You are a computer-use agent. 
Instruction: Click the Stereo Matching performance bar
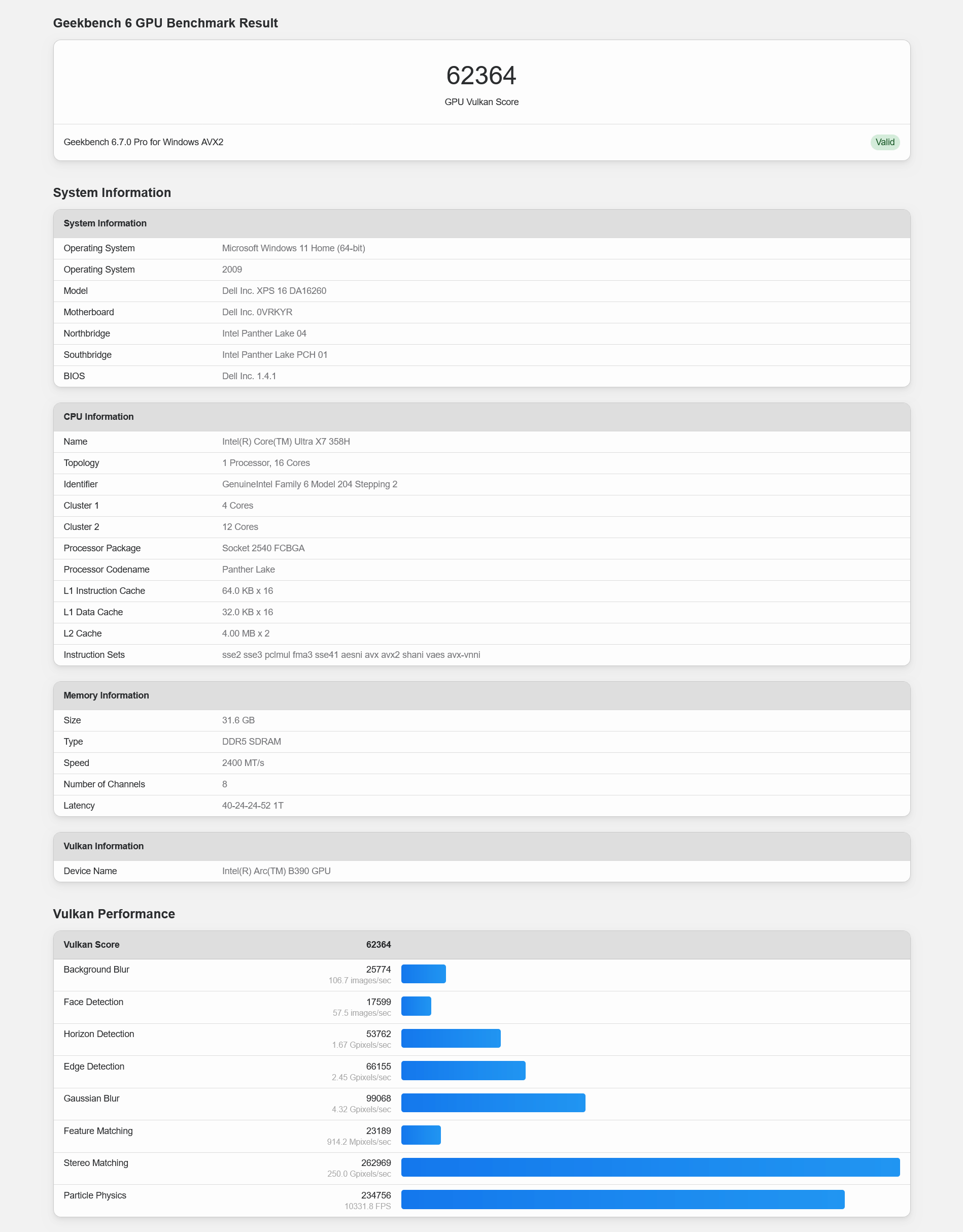tap(650, 1167)
